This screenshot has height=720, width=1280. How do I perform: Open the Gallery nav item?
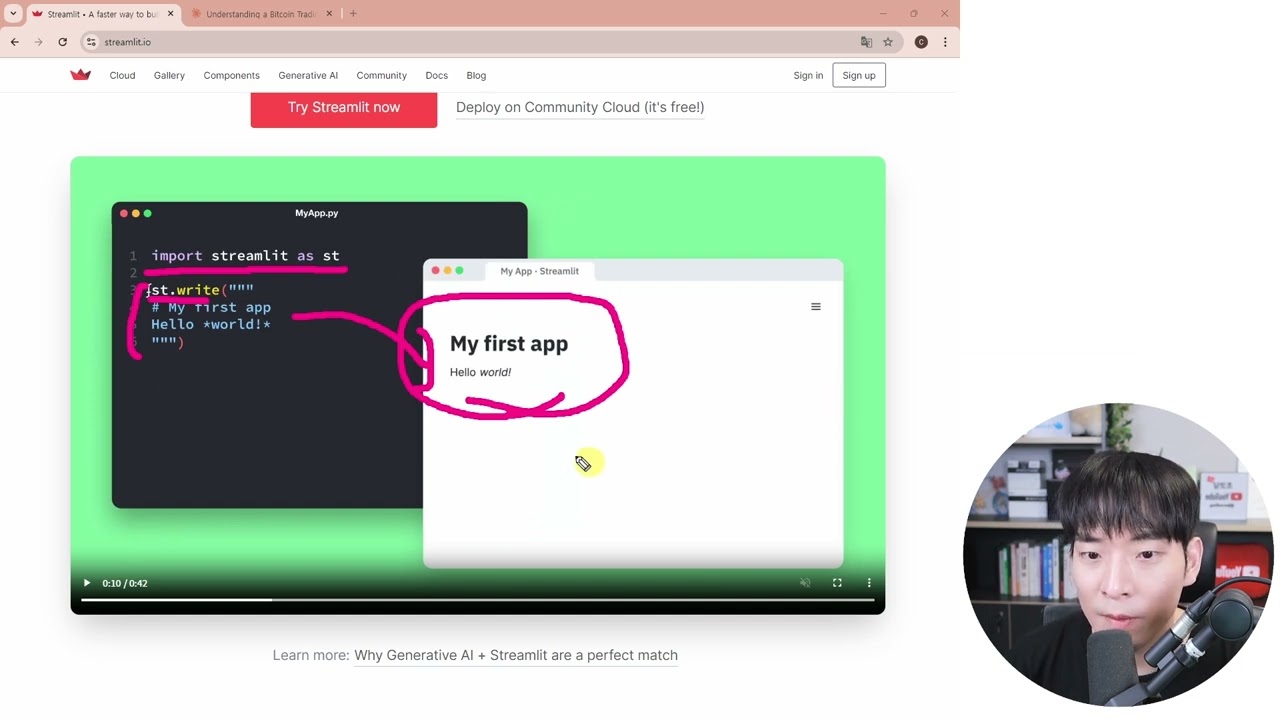169,75
